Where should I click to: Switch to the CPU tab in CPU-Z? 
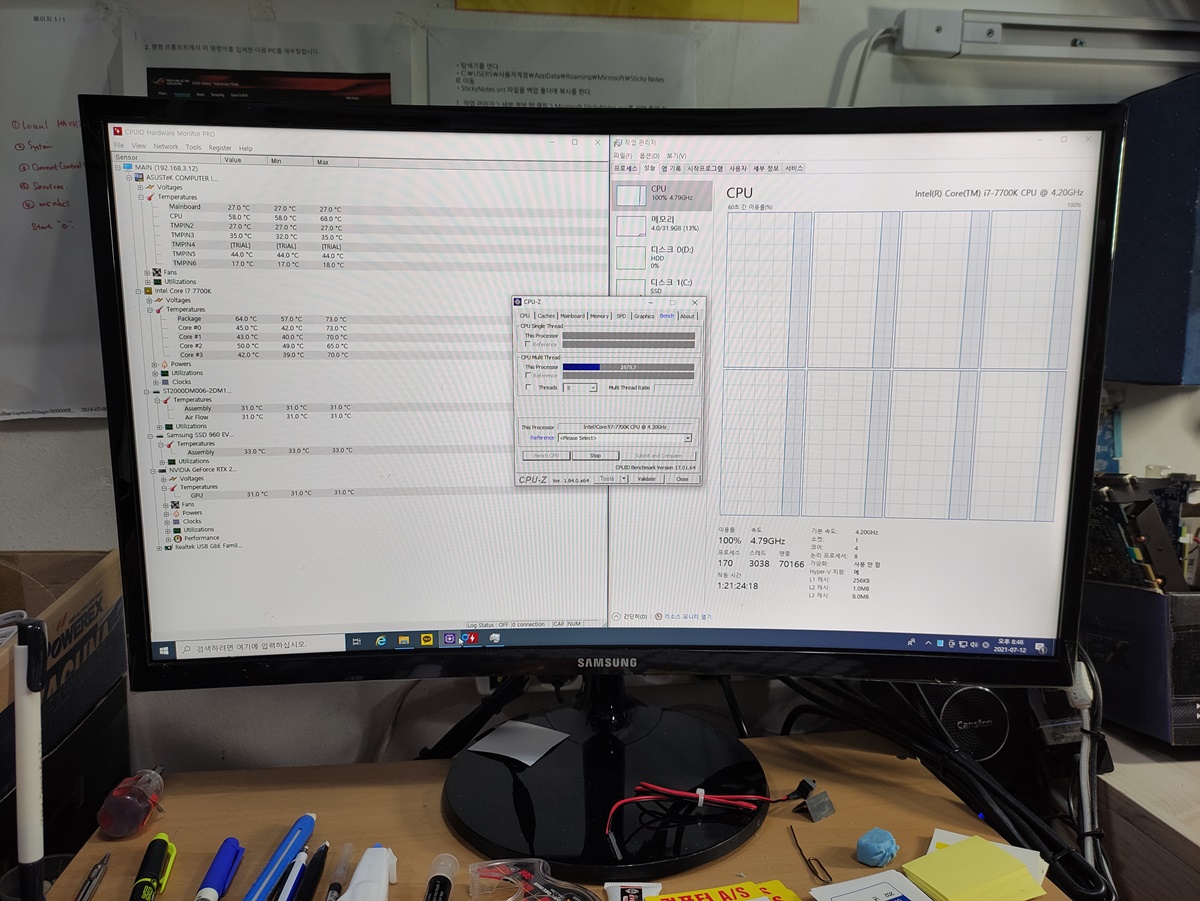coord(525,316)
